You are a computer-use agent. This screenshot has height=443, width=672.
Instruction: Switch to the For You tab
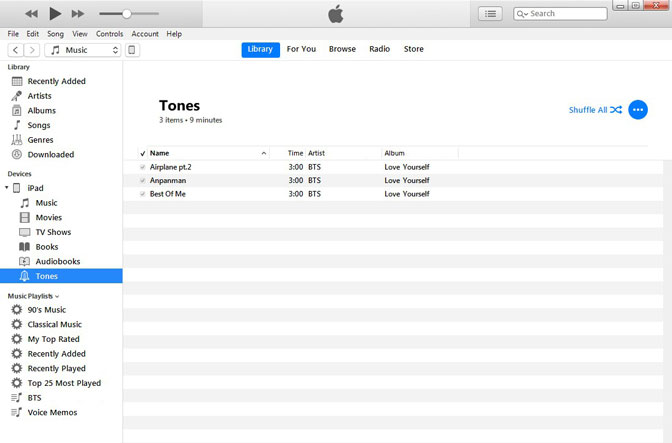(301, 49)
